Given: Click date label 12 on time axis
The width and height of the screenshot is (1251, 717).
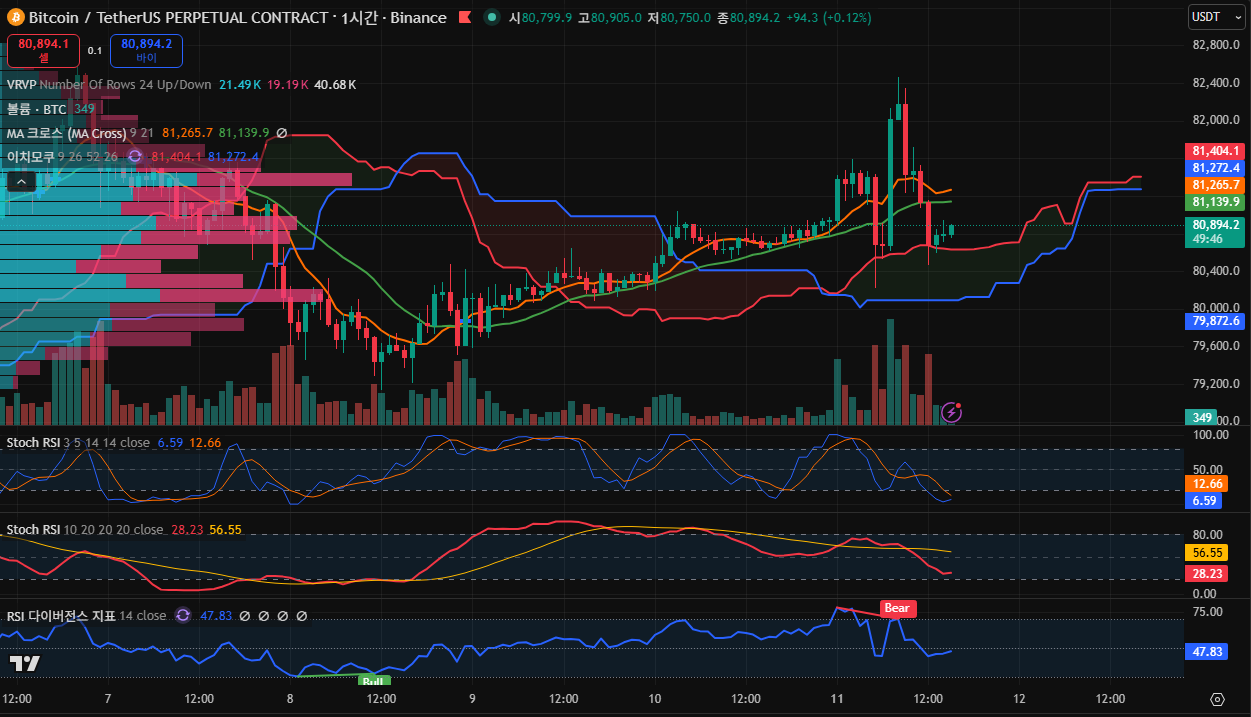Looking at the screenshot, I should [x=1020, y=698].
